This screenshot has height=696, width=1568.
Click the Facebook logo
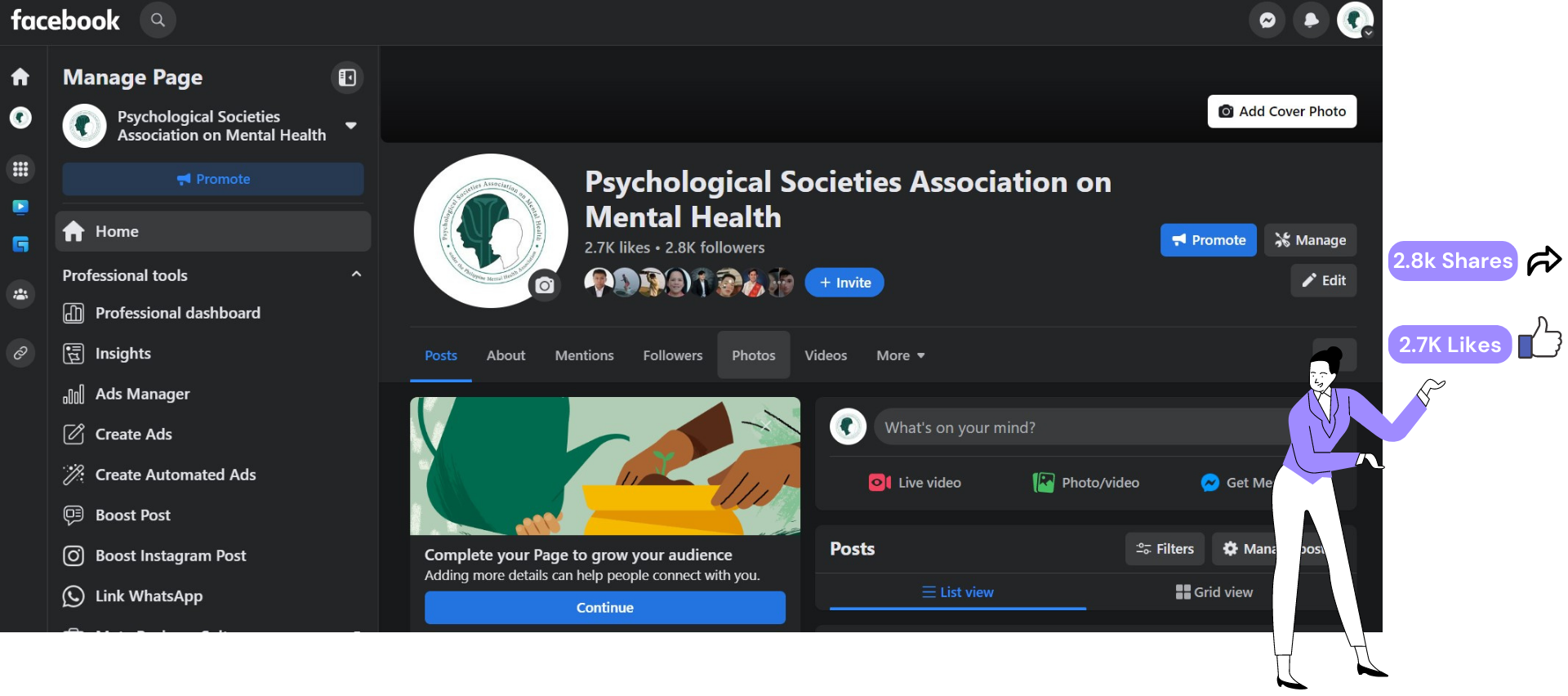point(65,20)
